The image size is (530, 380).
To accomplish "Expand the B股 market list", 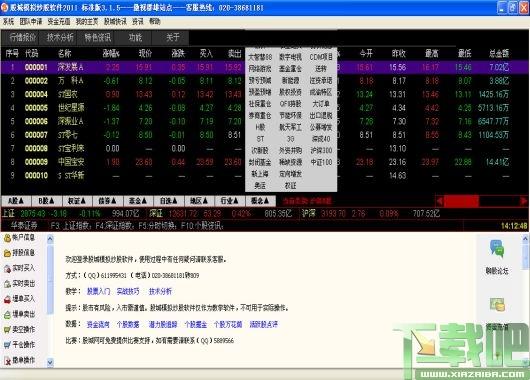I will tap(46, 201).
